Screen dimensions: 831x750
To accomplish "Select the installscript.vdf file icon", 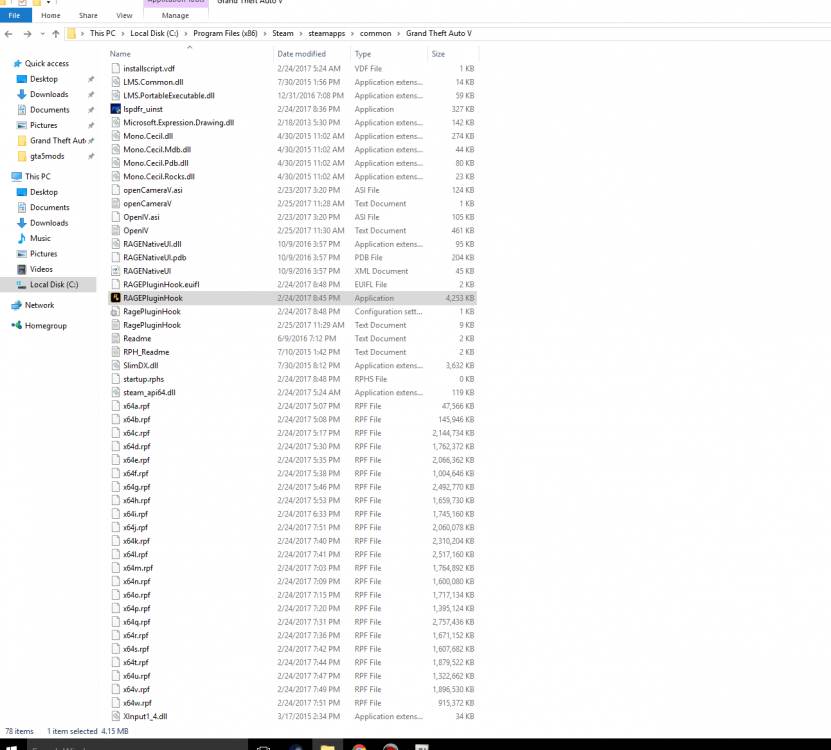I will (116, 68).
